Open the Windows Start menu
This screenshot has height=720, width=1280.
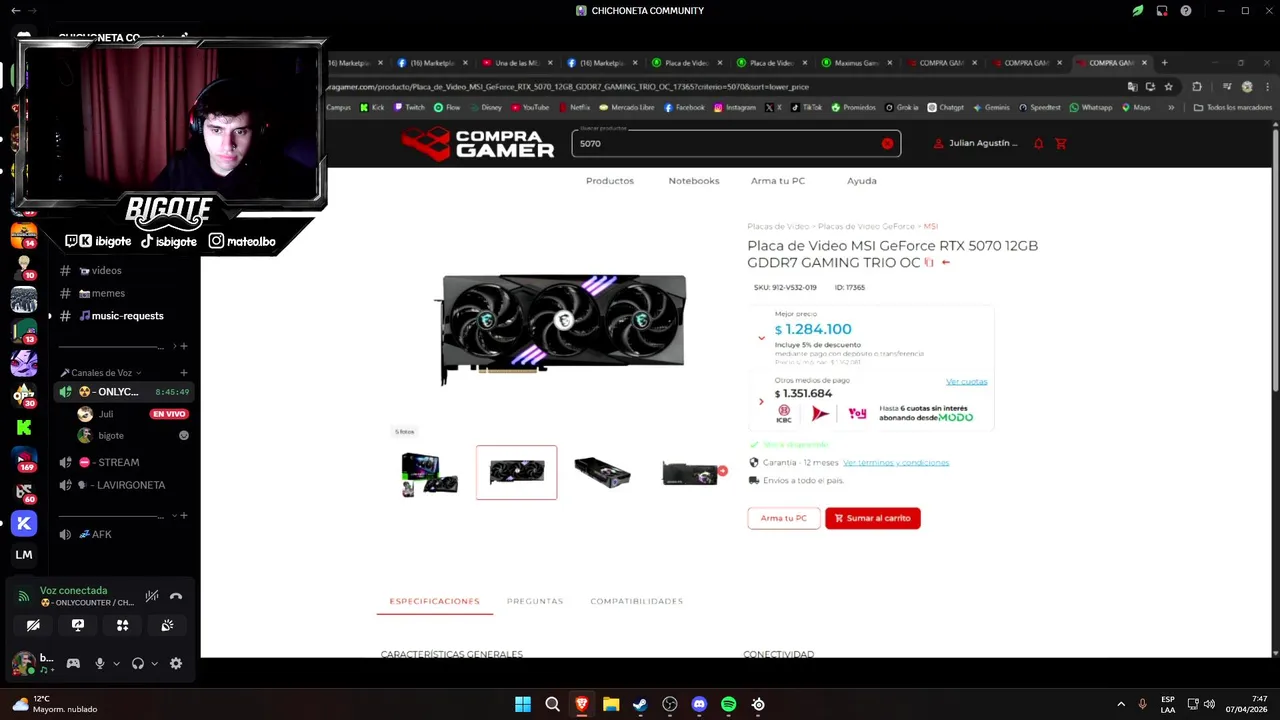click(x=523, y=704)
